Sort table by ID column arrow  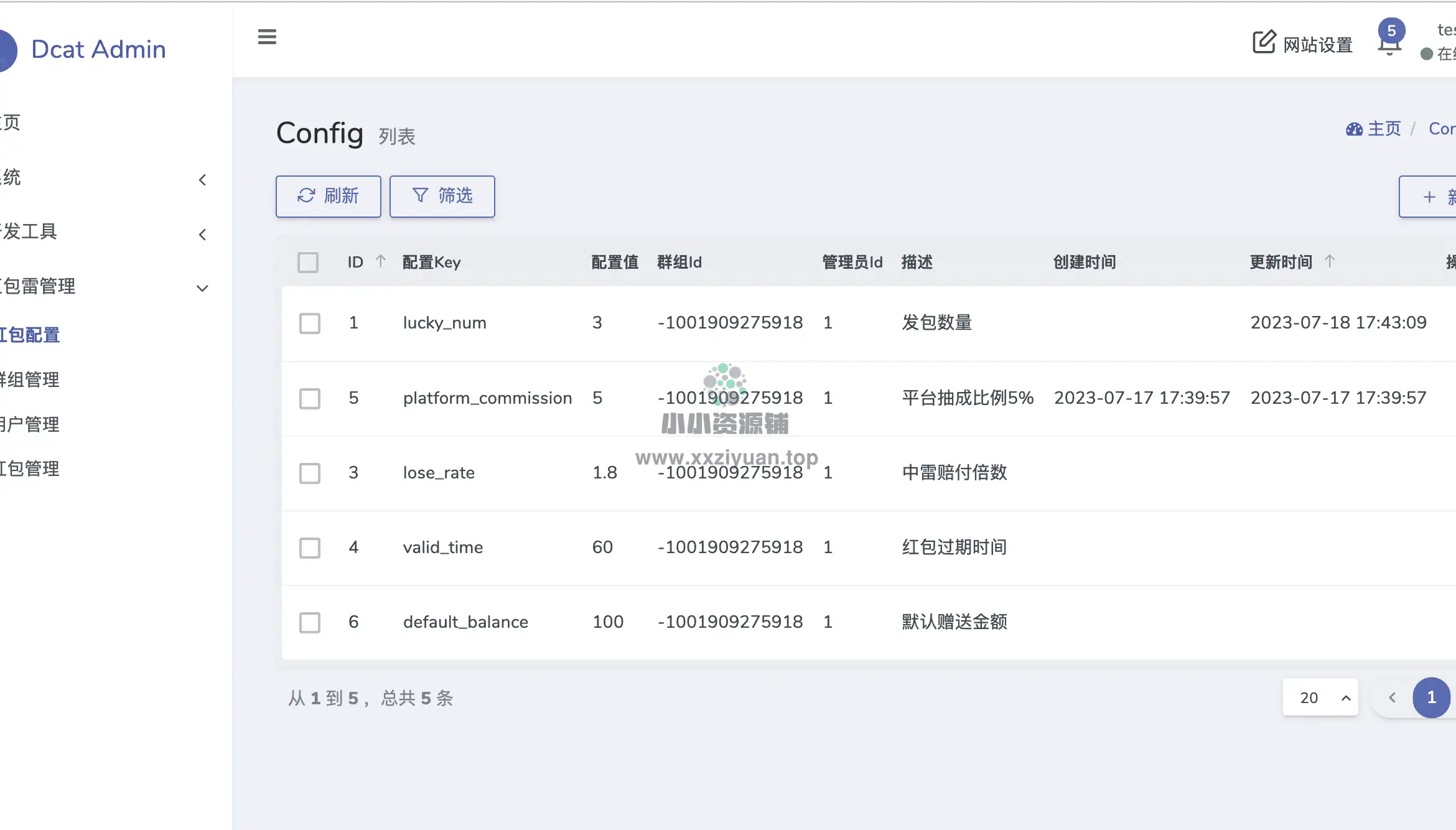tap(381, 261)
